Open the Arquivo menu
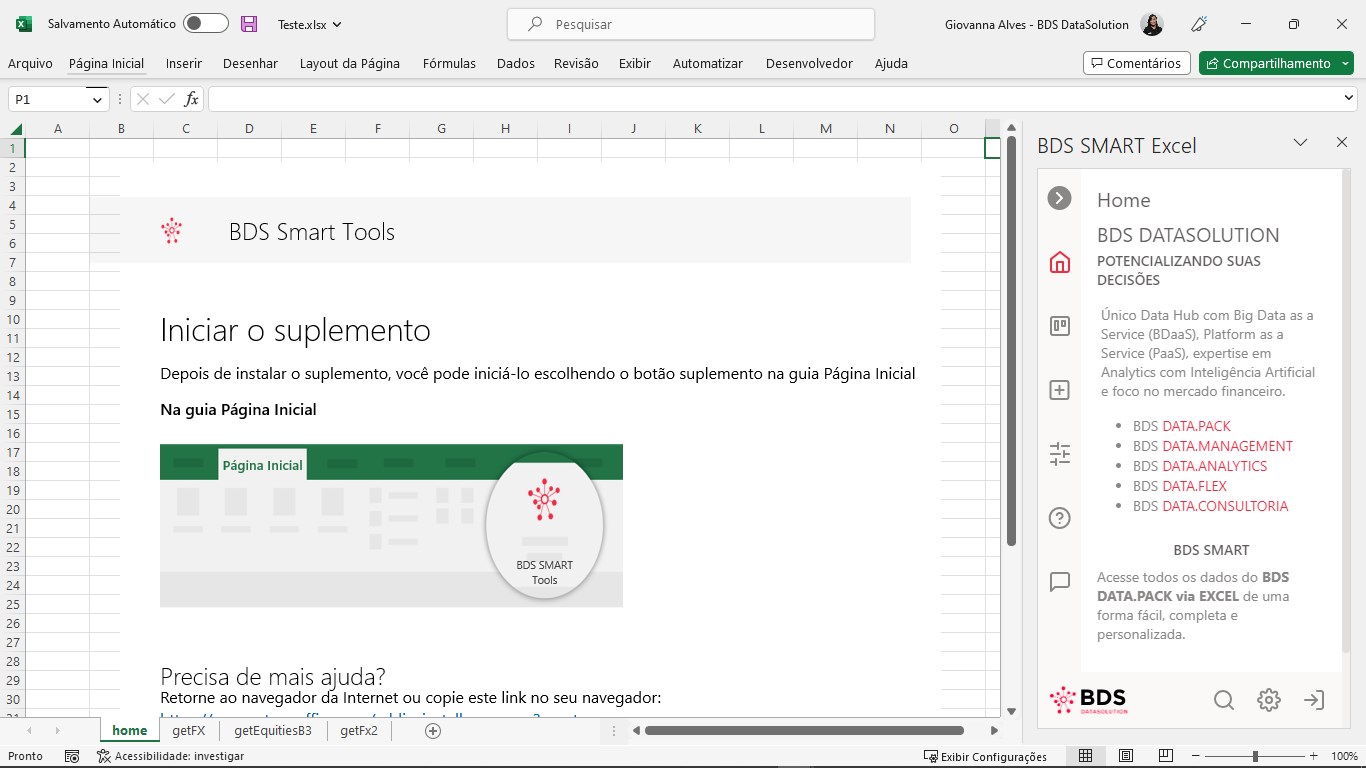Viewport: 1366px width, 768px height. tap(30, 63)
